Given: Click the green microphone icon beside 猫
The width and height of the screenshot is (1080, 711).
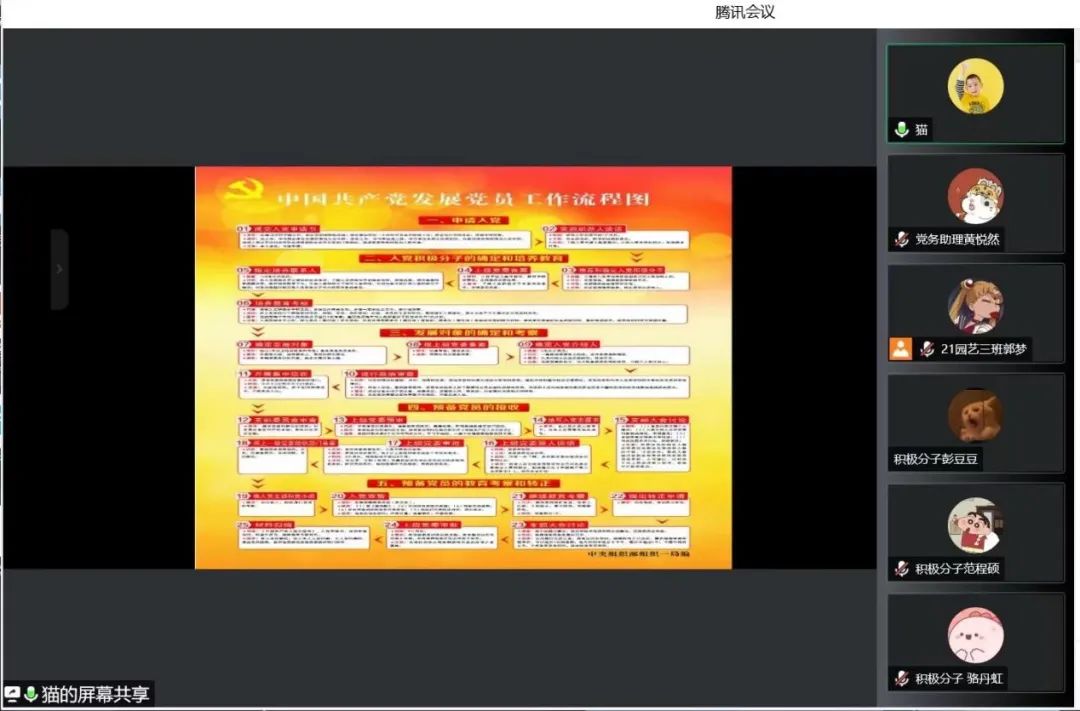Looking at the screenshot, I should (x=901, y=130).
